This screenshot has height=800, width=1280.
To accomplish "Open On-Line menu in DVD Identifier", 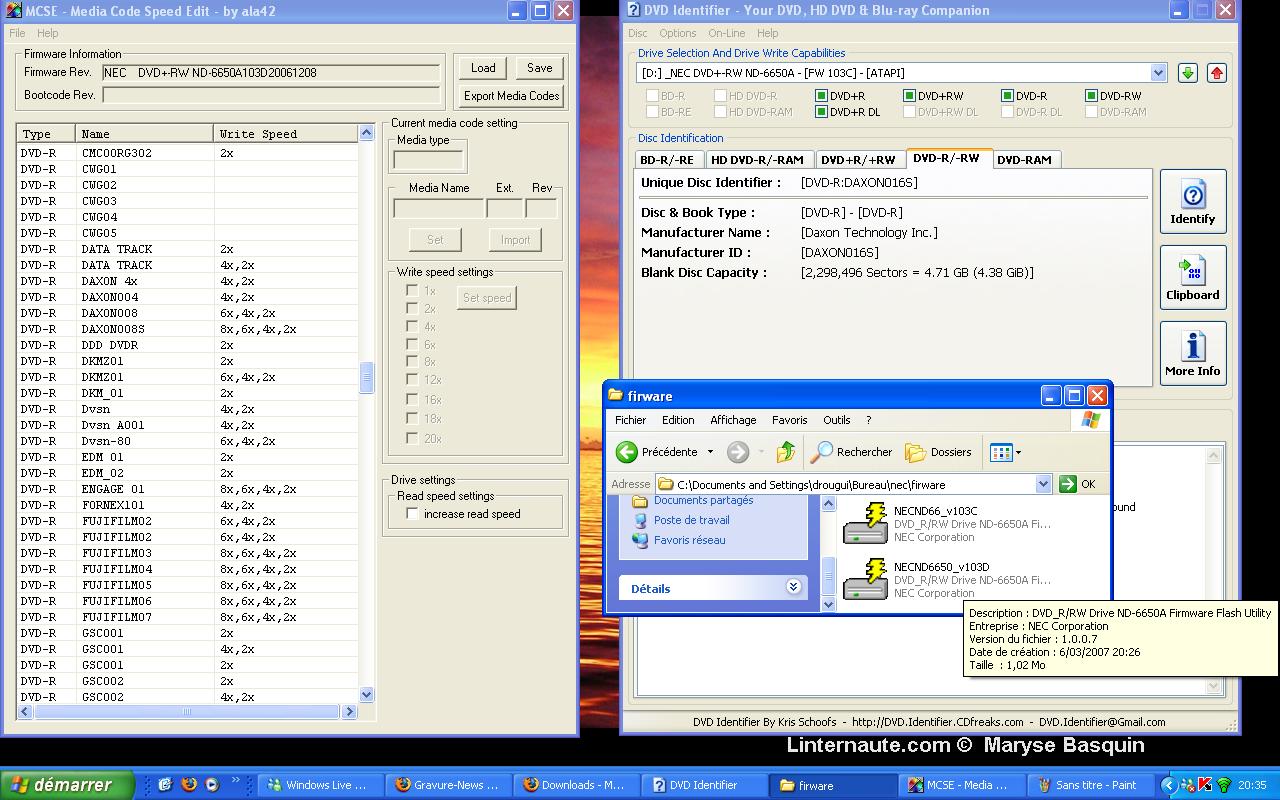I will click(726, 33).
